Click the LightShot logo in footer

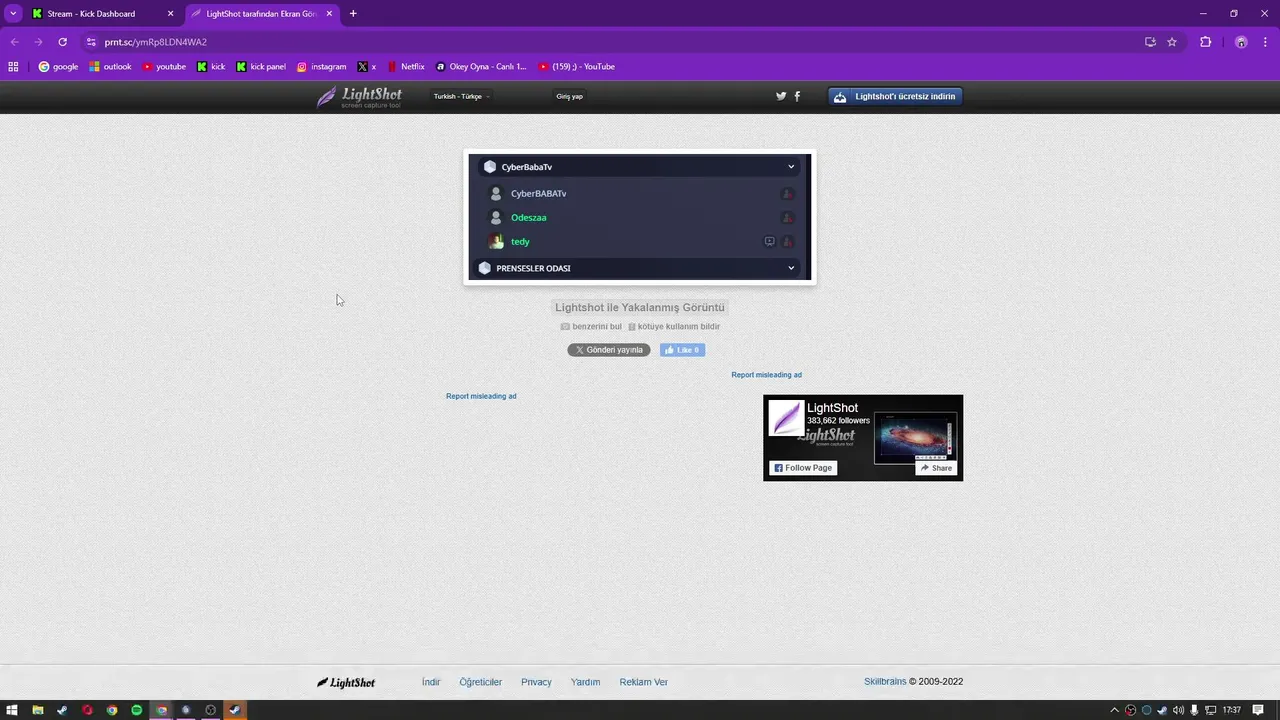point(346,682)
